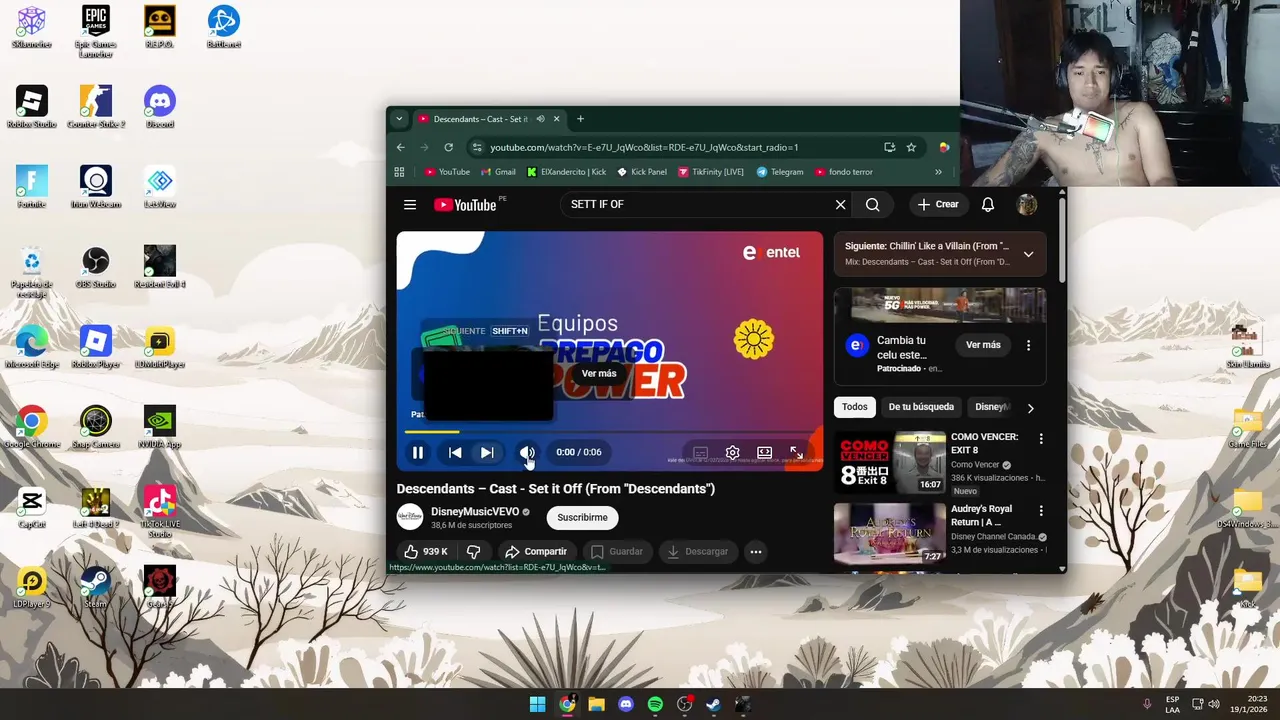1280x720 pixels.
Task: Open options for COMO VENCER video
Action: 1041,439
